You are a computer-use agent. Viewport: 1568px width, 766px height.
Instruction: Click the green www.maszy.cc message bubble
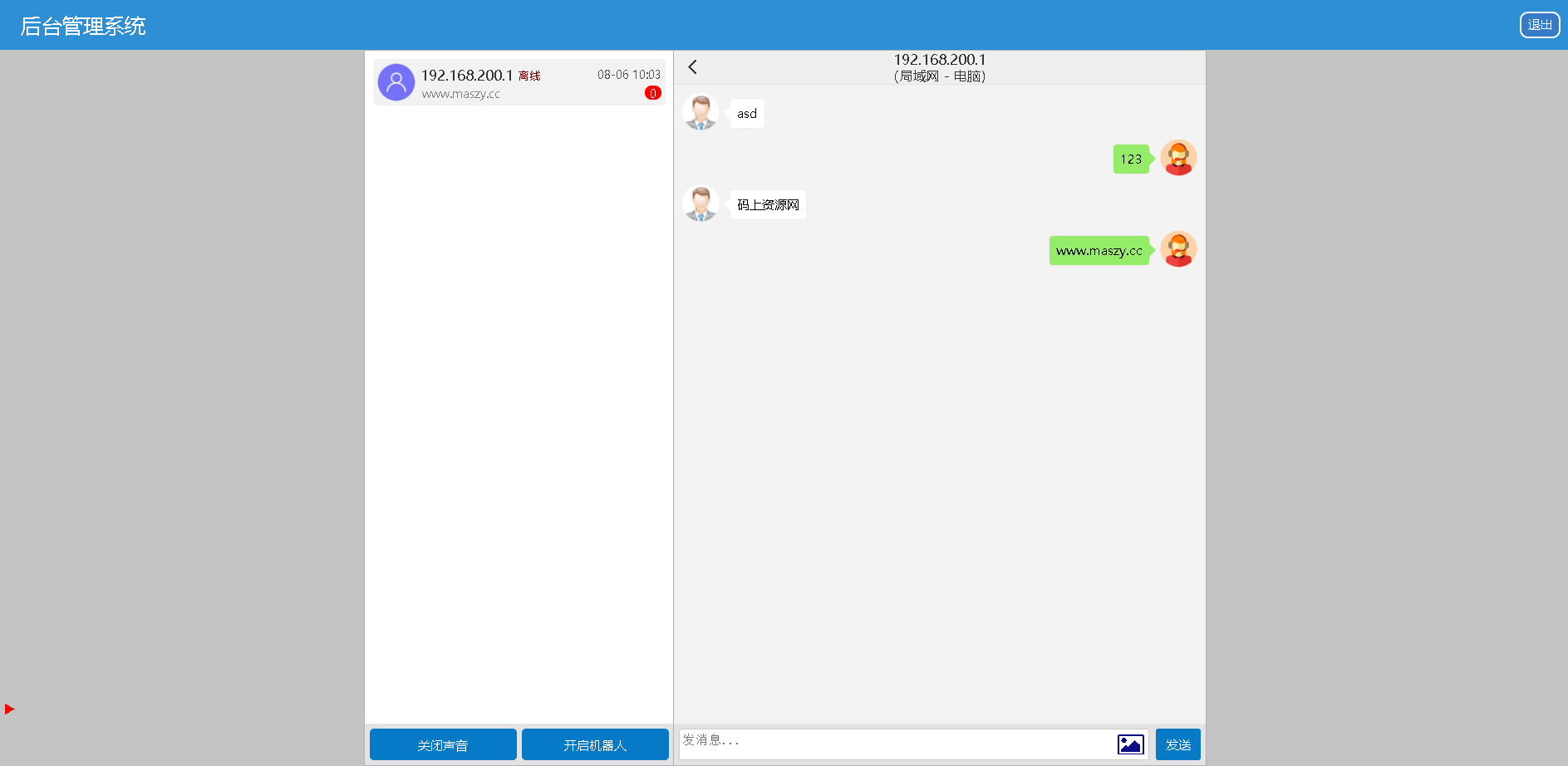pyautogui.click(x=1099, y=250)
